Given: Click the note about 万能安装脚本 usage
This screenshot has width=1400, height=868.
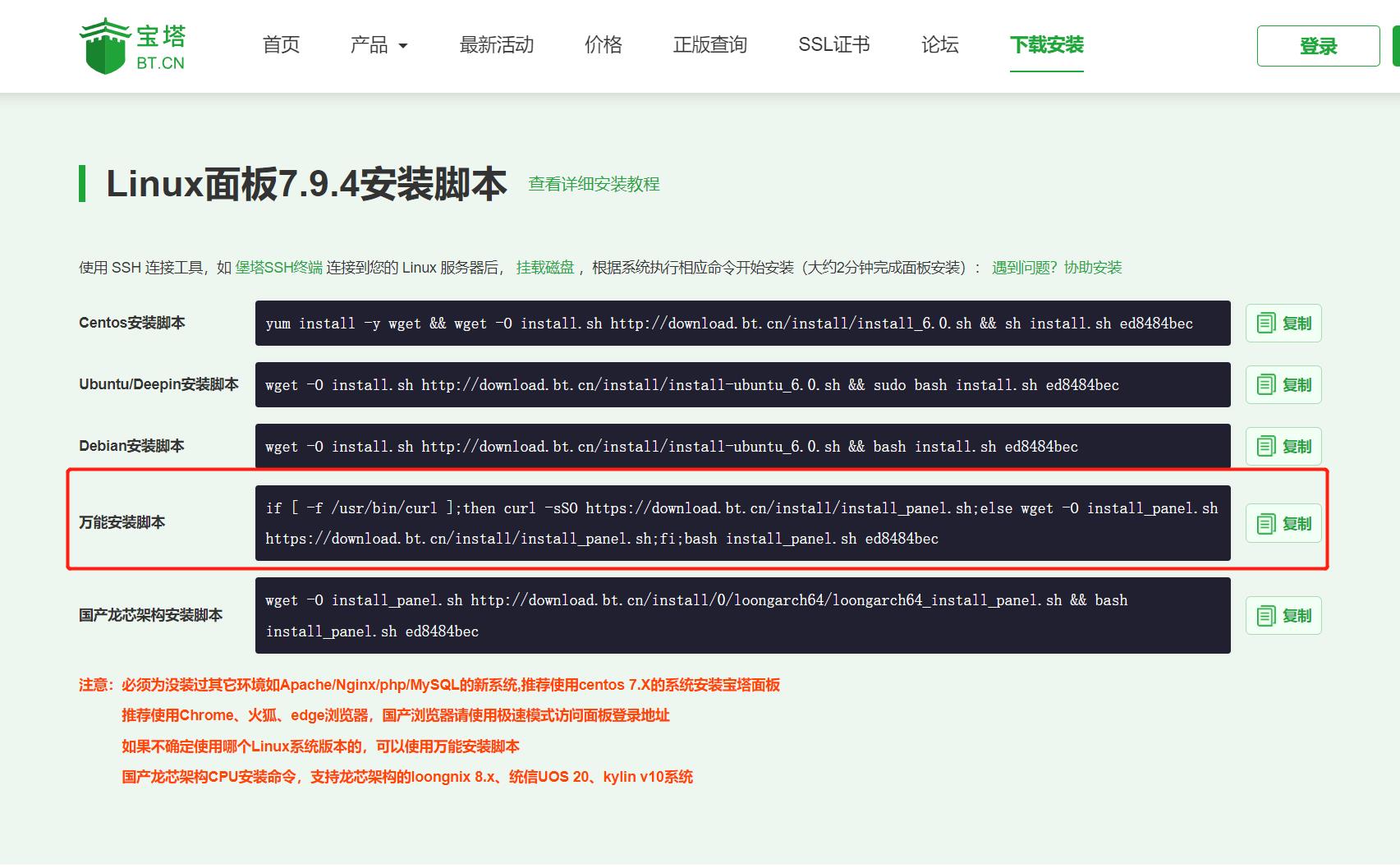Looking at the screenshot, I should coord(320,746).
